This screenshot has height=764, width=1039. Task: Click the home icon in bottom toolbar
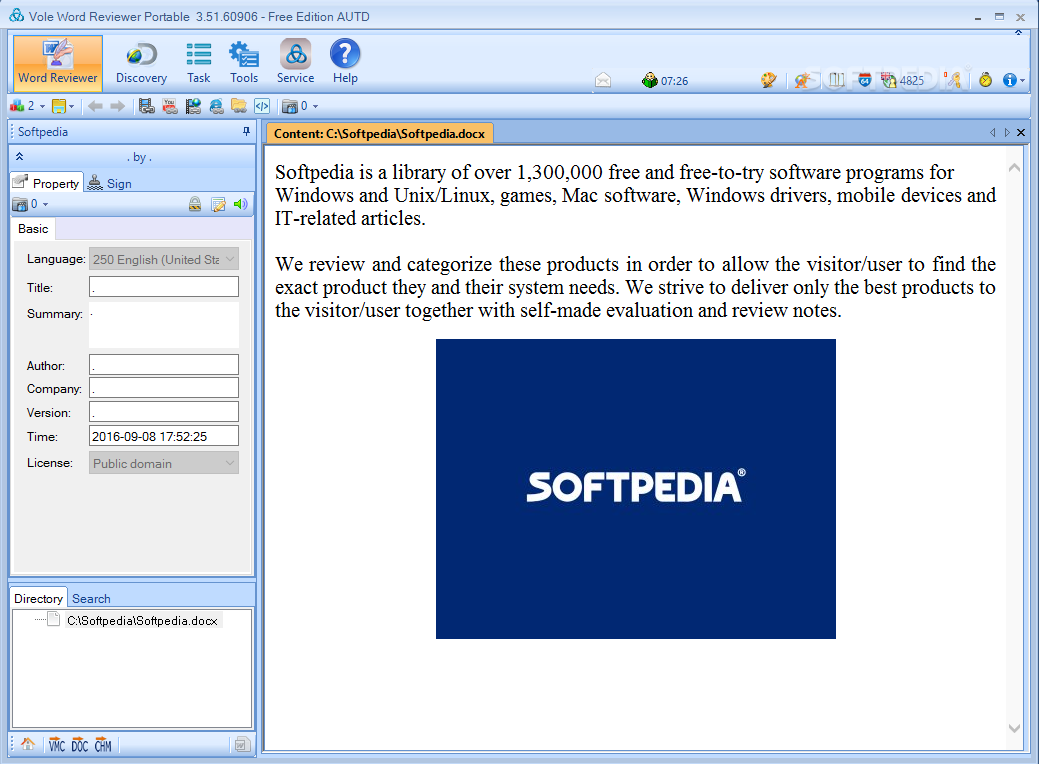click(x=28, y=744)
